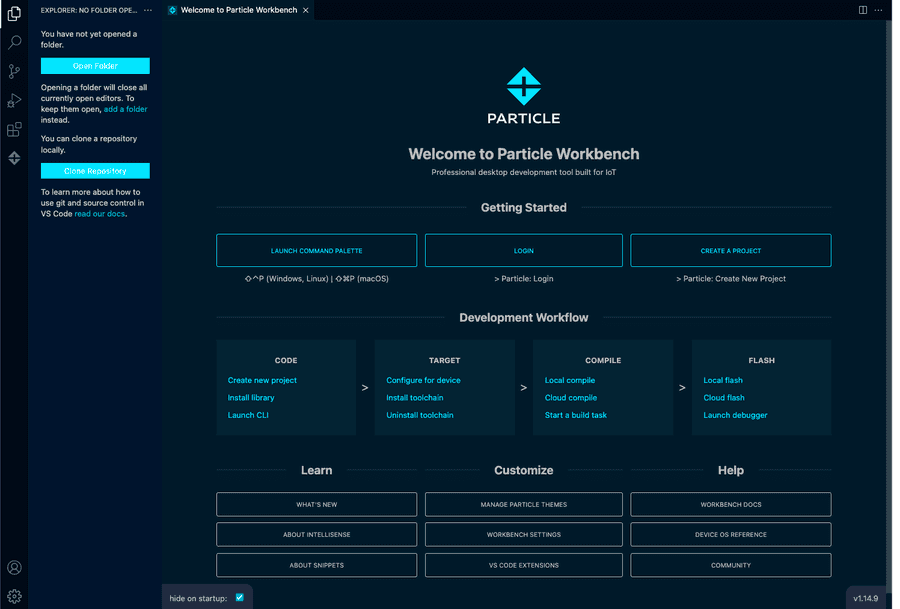
Task: Click the v1.14.9 version label
Action: click(866, 598)
